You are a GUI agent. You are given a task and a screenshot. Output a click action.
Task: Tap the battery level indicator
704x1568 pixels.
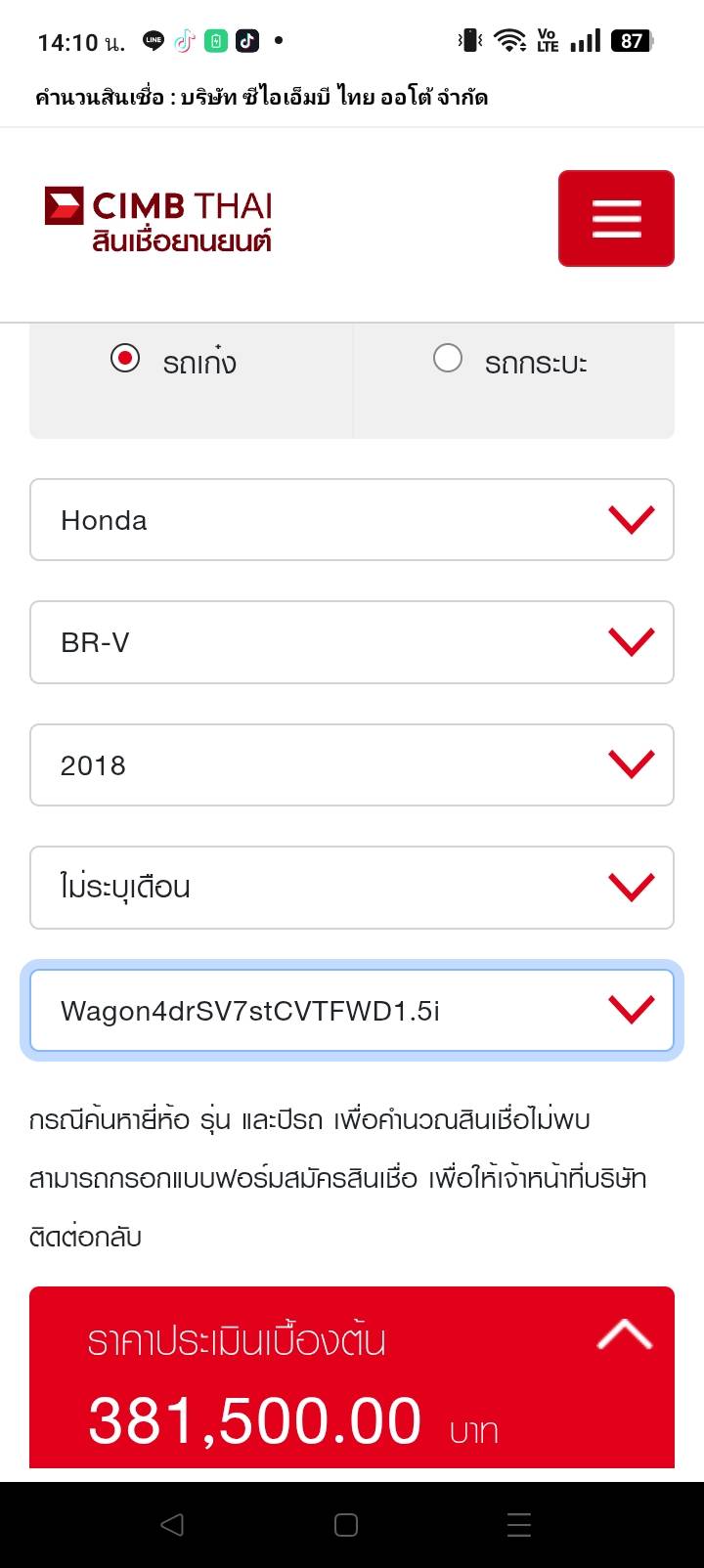point(632,41)
